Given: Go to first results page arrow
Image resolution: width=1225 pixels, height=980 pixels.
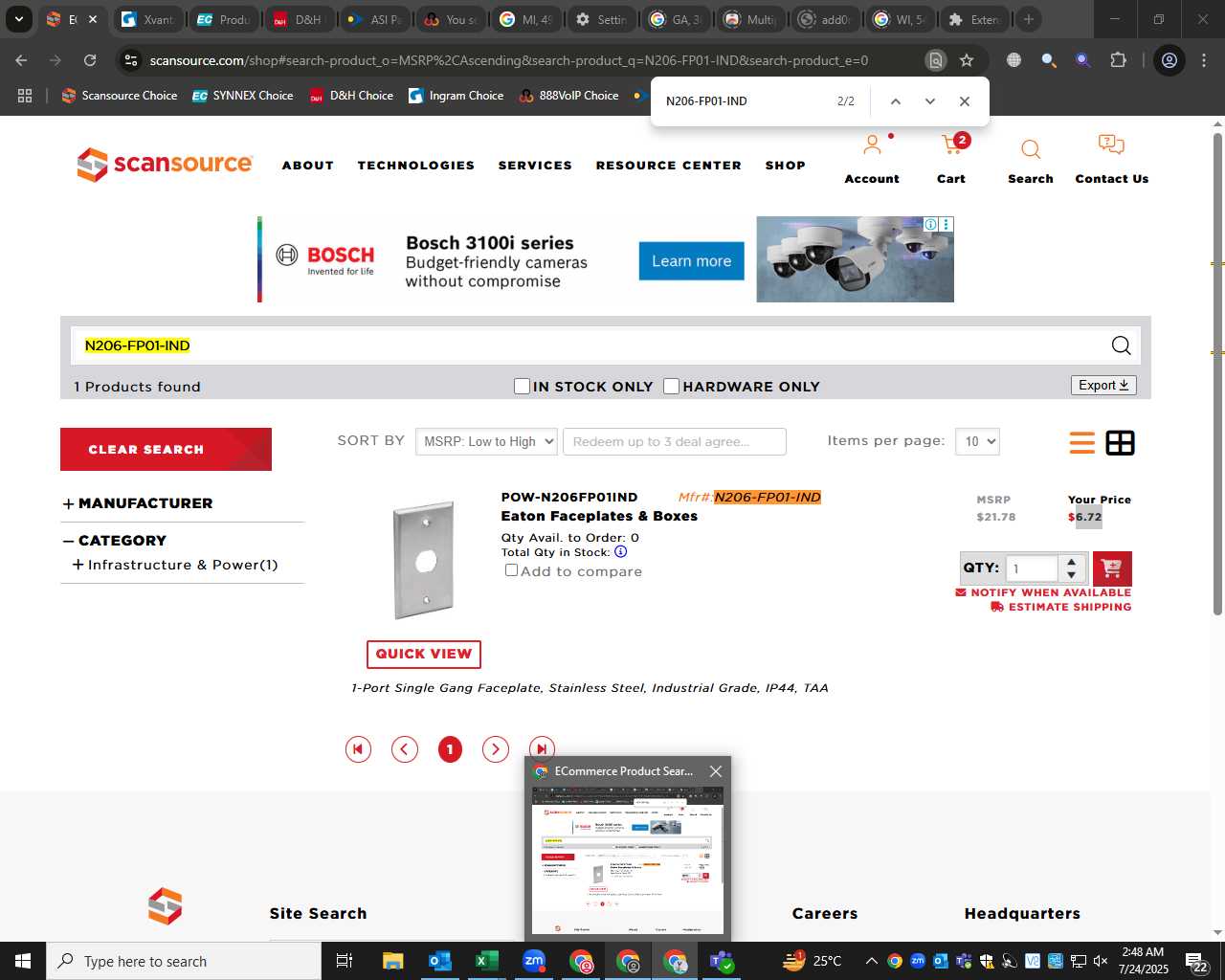Looking at the screenshot, I should [x=358, y=748].
